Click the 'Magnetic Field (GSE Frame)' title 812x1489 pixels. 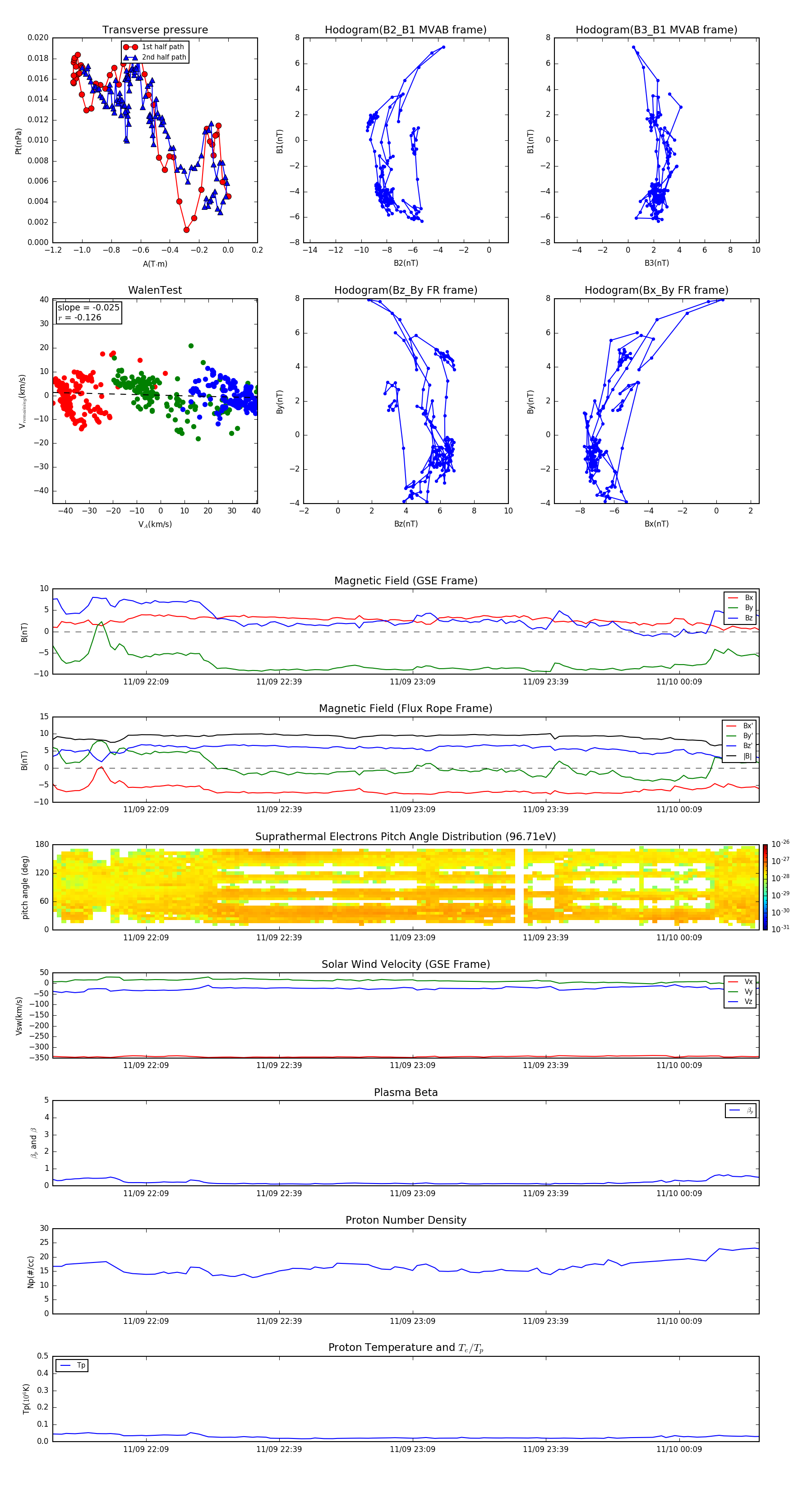point(406,581)
